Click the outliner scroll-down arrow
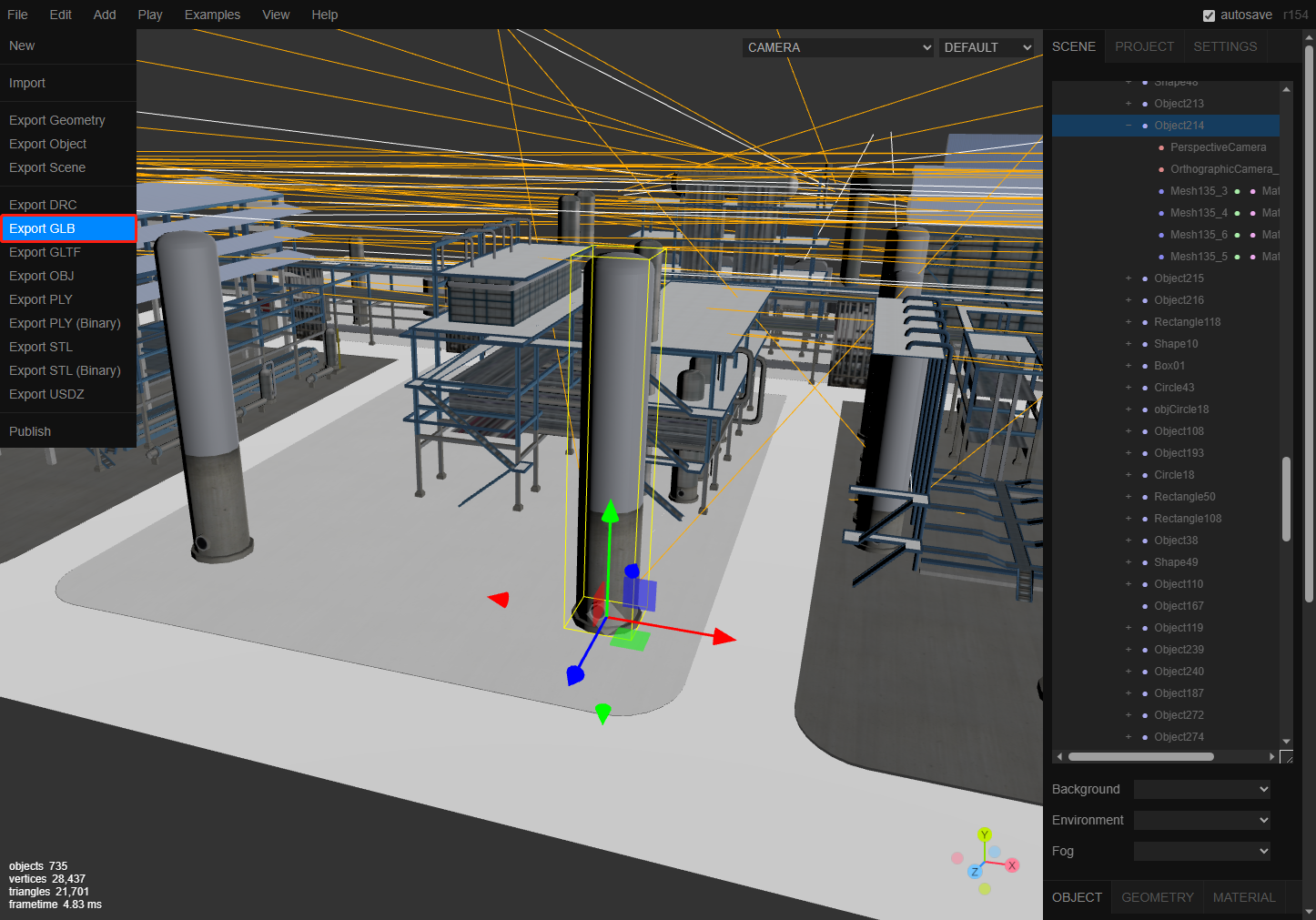The image size is (1316, 920). click(x=1286, y=742)
